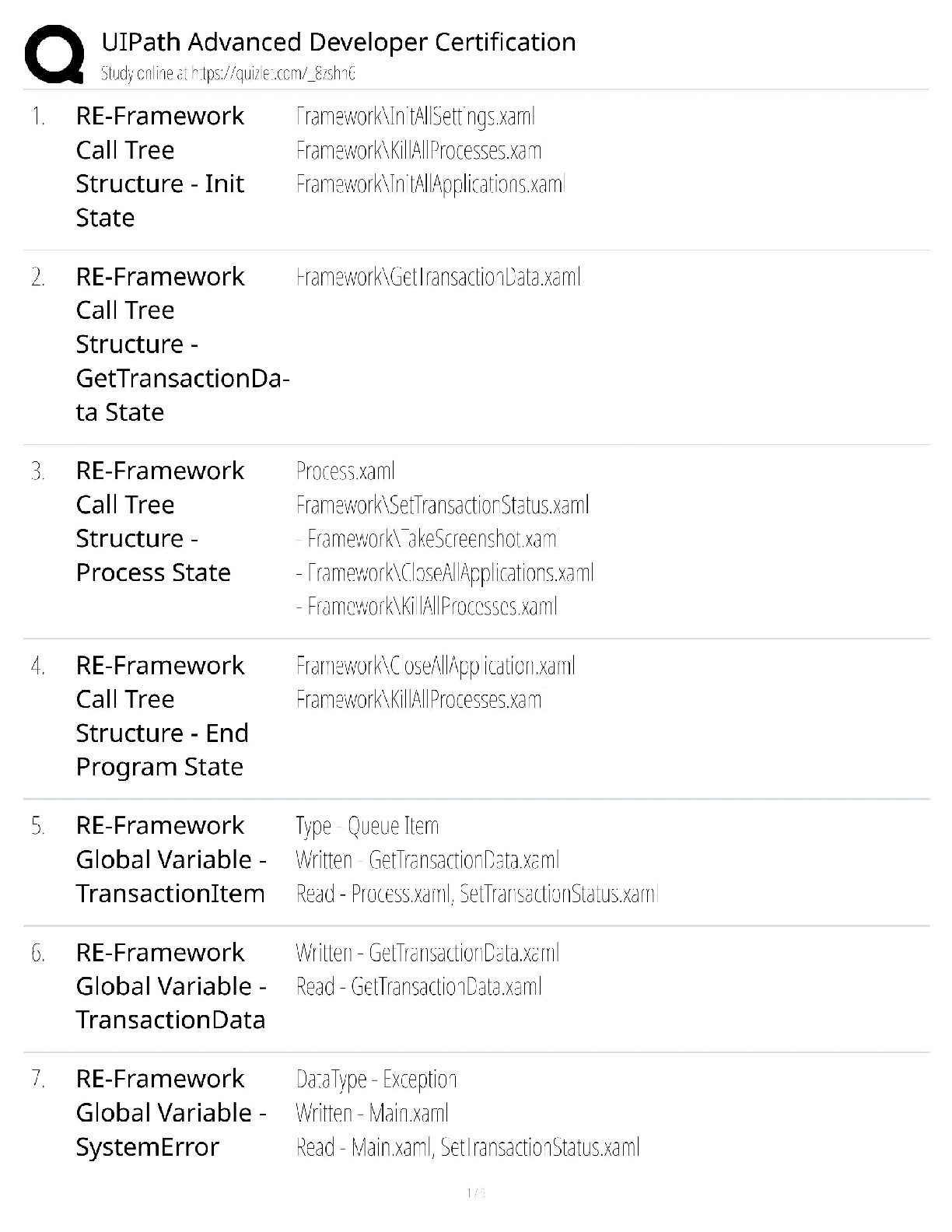Click the Quizlet logo icon

[54, 54]
